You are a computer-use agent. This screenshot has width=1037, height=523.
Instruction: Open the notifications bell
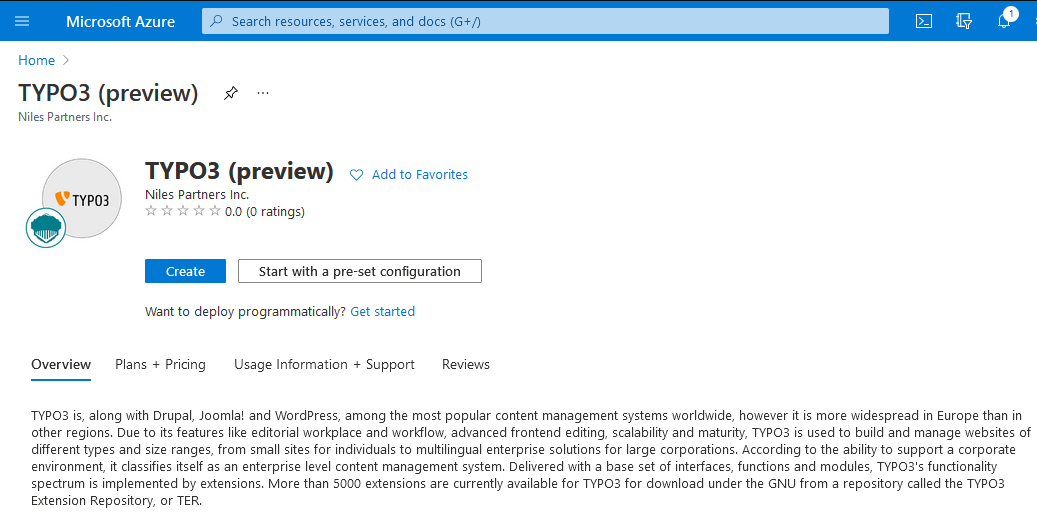point(1004,21)
